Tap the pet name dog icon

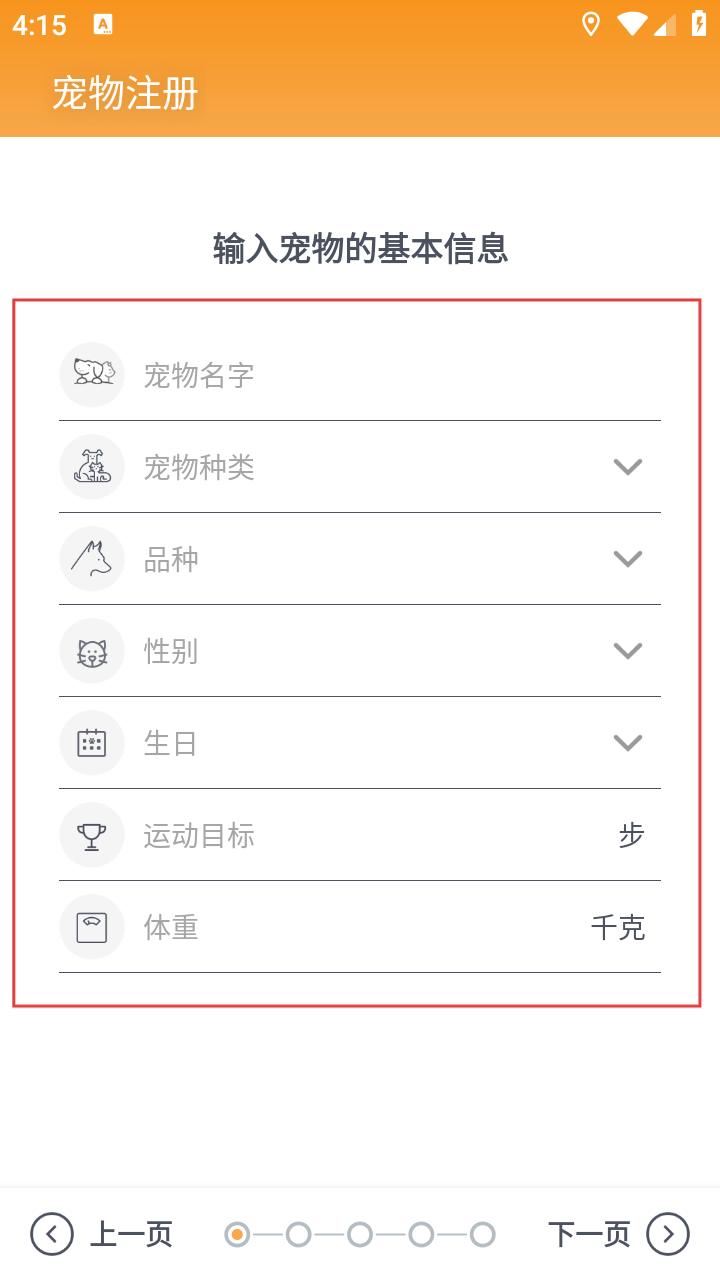click(x=92, y=375)
